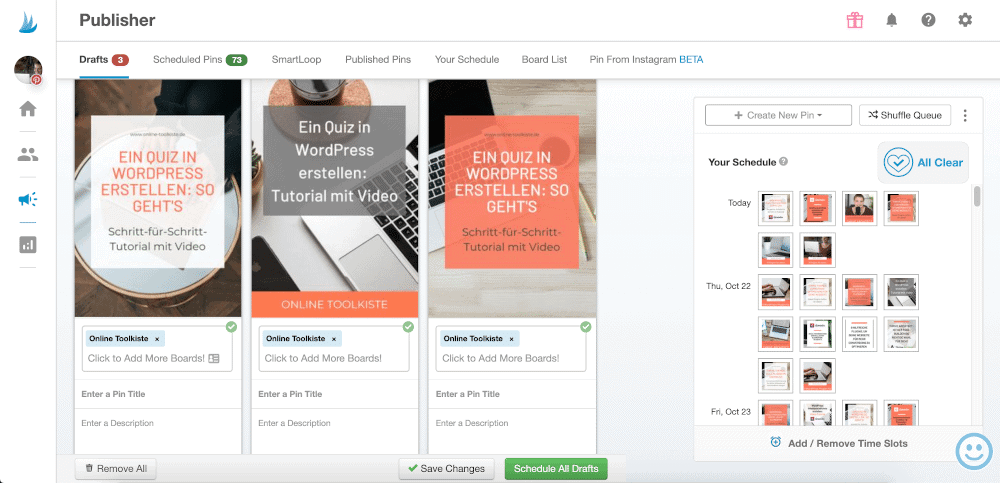This screenshot has width=1000, height=483.
Task: Open the settings gear icon
Action: tap(965, 20)
